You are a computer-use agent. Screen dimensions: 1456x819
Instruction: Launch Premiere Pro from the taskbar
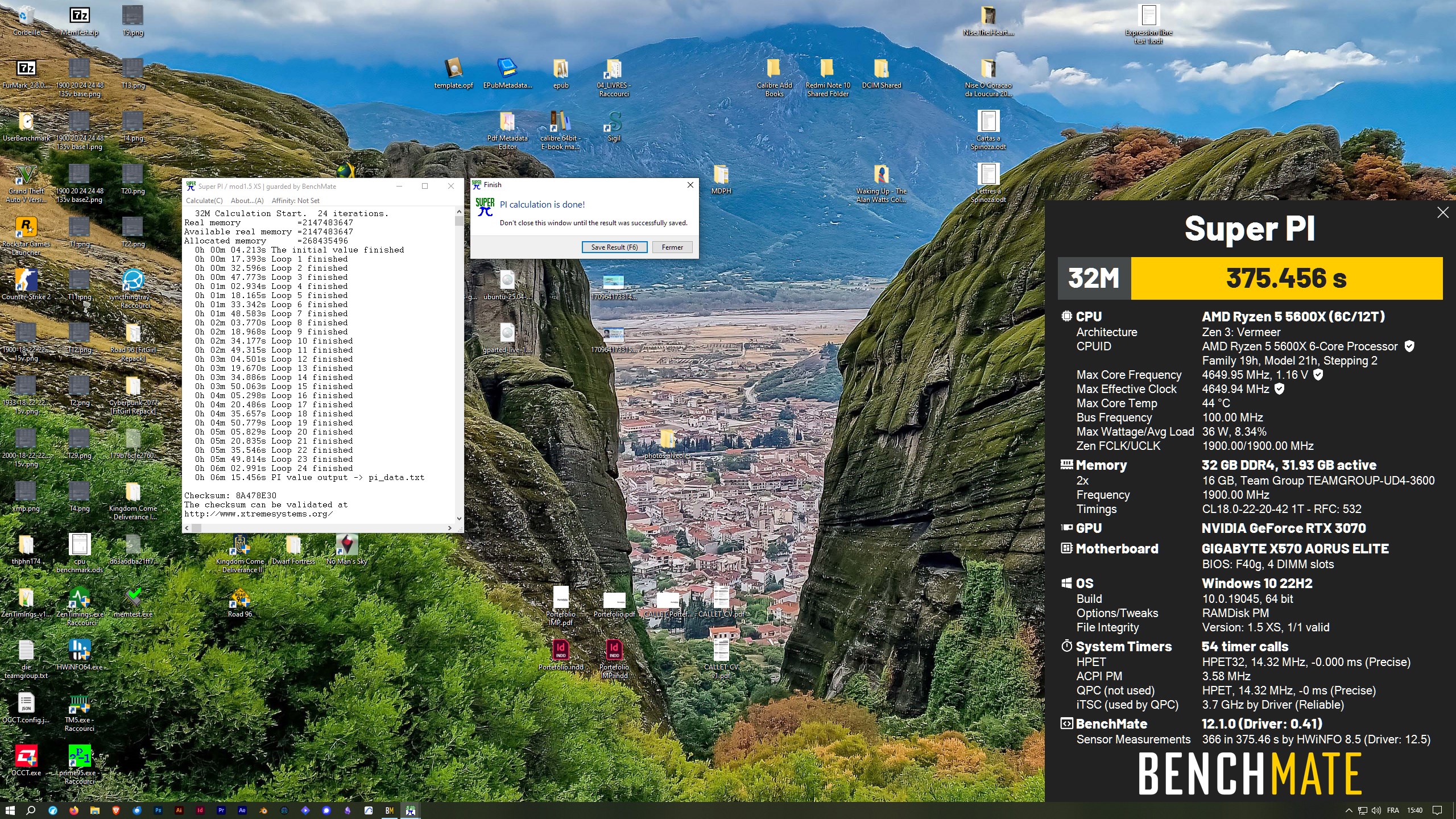click(221, 810)
